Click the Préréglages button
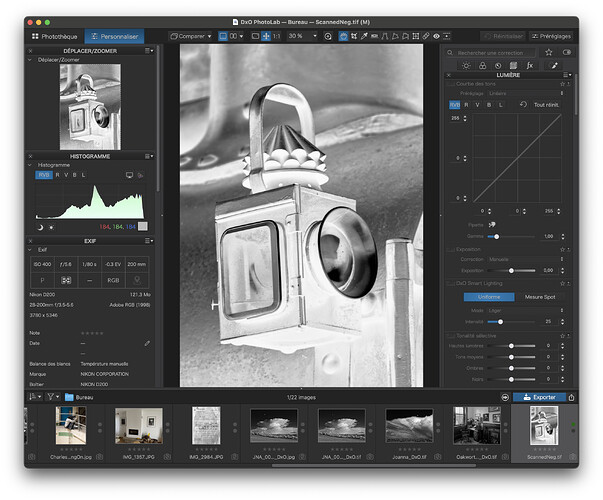The width and height of the screenshot is (603, 500). point(551,36)
